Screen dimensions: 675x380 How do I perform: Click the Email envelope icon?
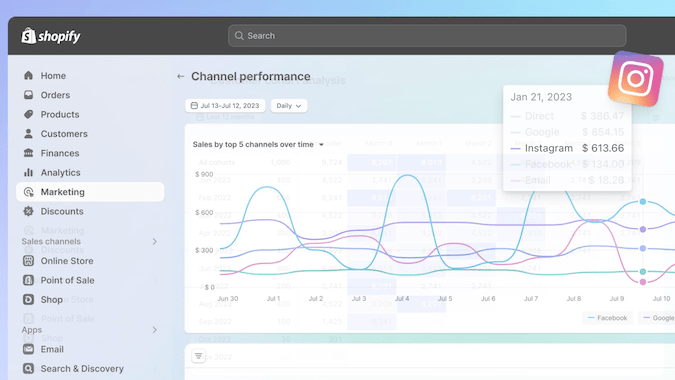point(28,349)
